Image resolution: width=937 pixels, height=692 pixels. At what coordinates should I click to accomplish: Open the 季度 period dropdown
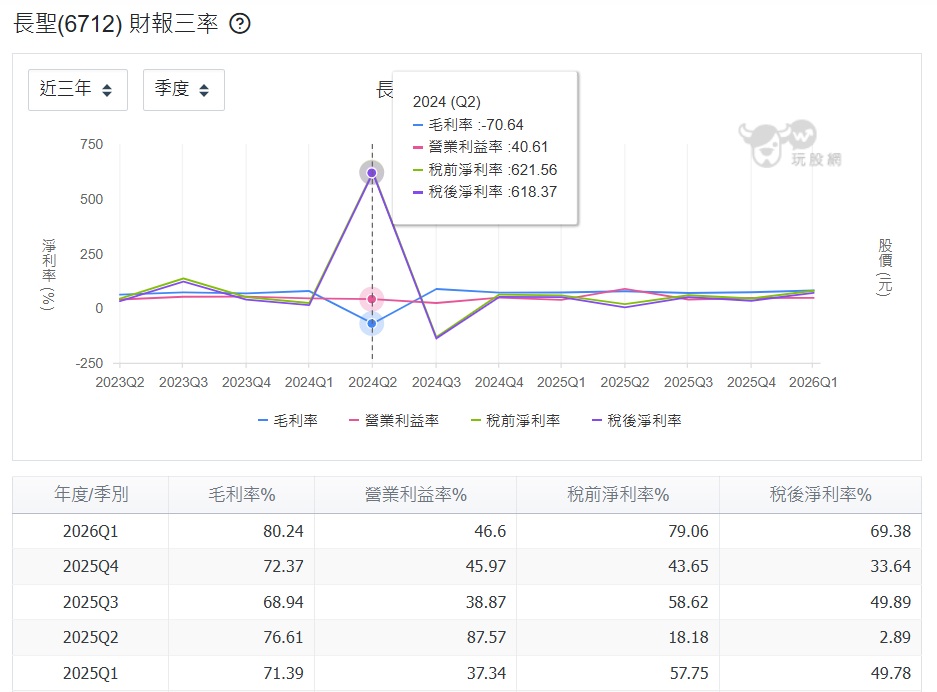coord(184,90)
